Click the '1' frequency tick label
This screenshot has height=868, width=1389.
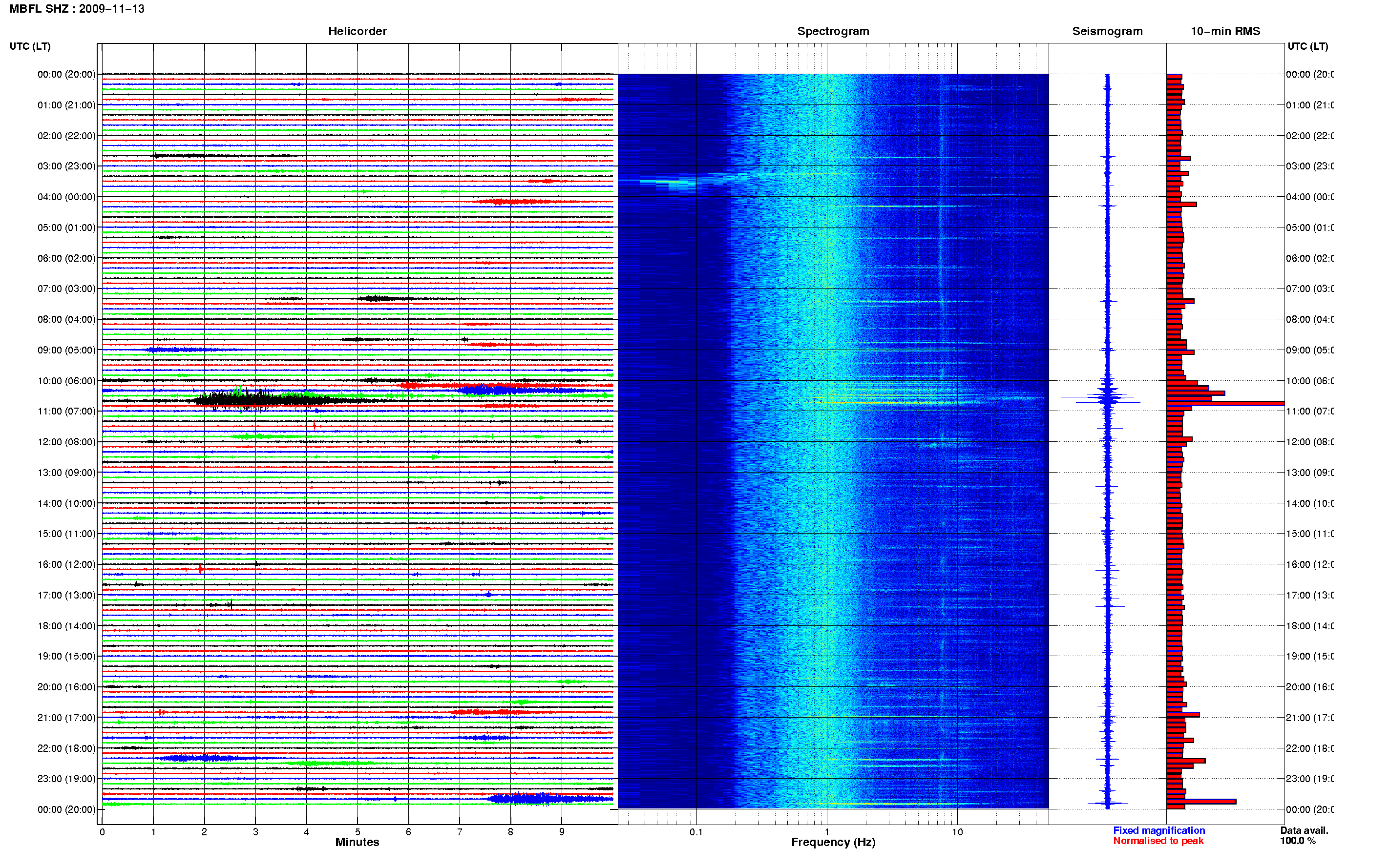coord(827,832)
